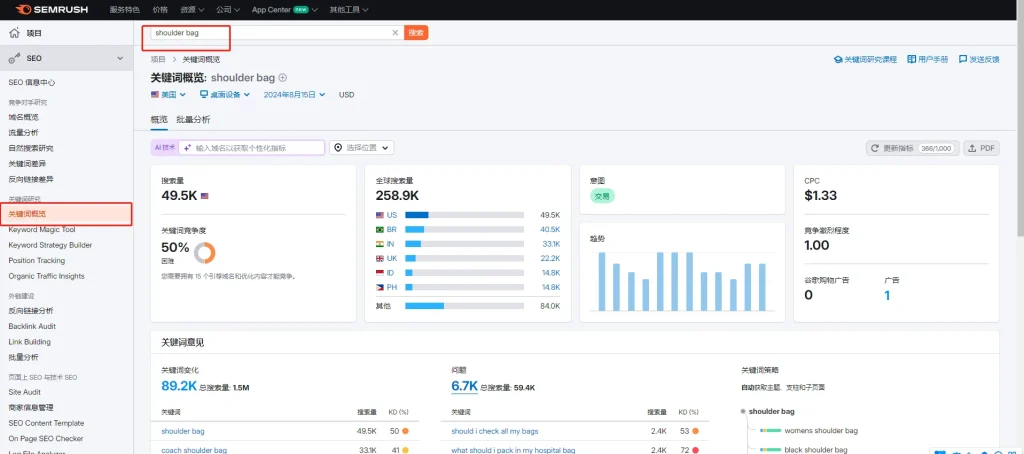Open Backlink Audit in sidebar
This screenshot has width=1024, height=454.
[x=32, y=327]
